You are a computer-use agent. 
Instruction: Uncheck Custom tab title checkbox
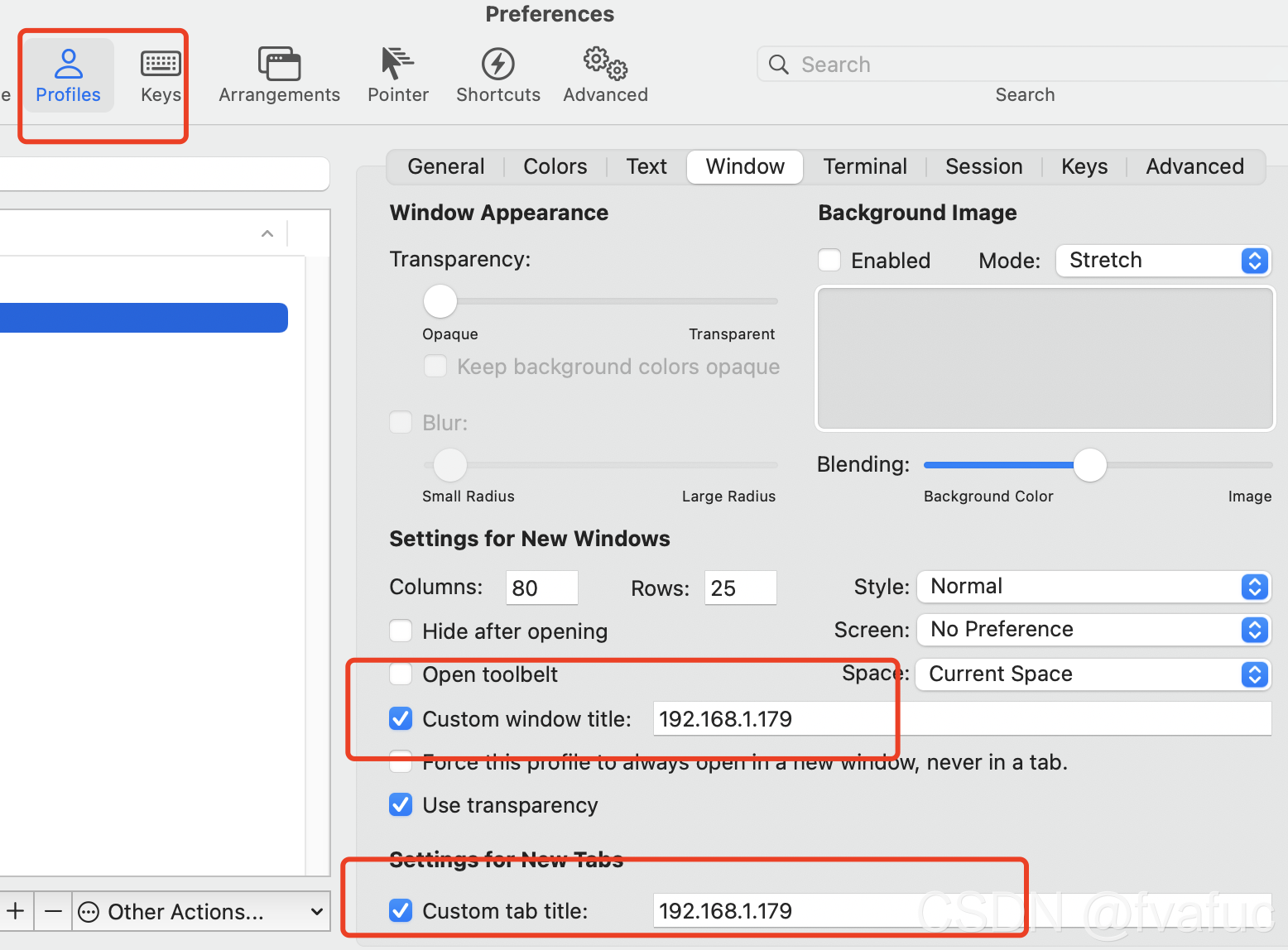[401, 910]
